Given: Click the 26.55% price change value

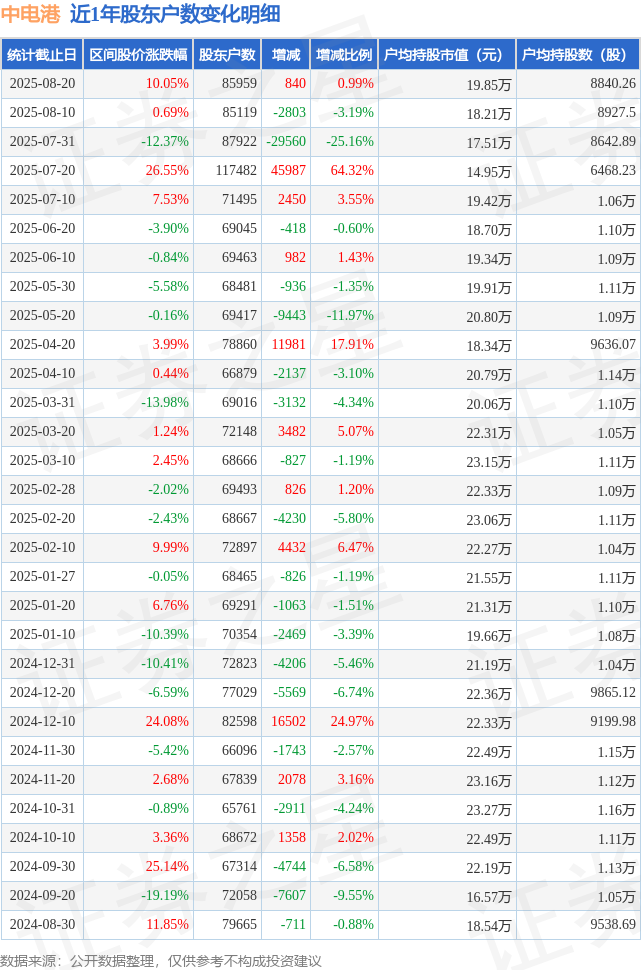Looking at the screenshot, I should [167, 170].
